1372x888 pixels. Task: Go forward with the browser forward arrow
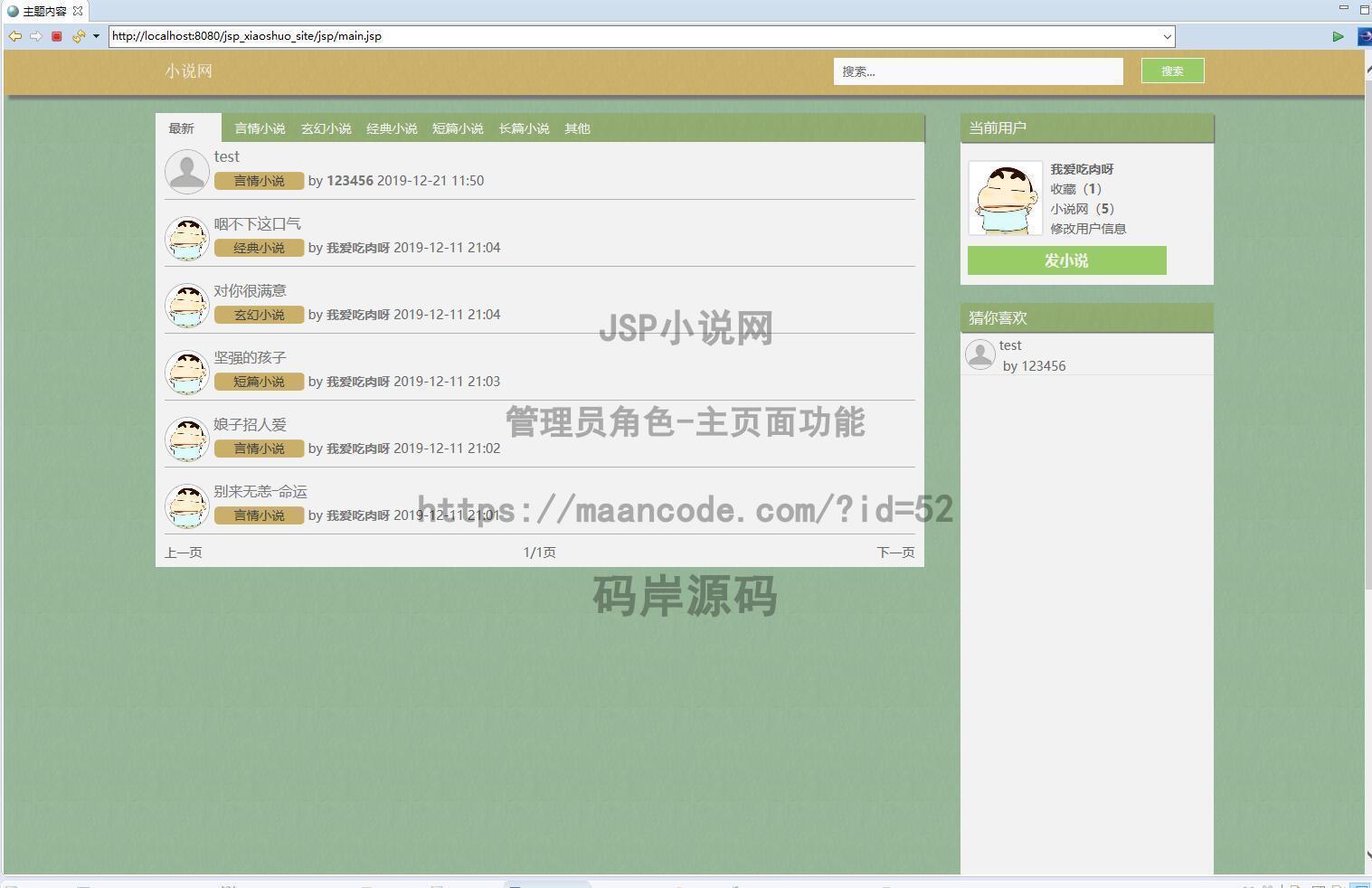pos(36,36)
